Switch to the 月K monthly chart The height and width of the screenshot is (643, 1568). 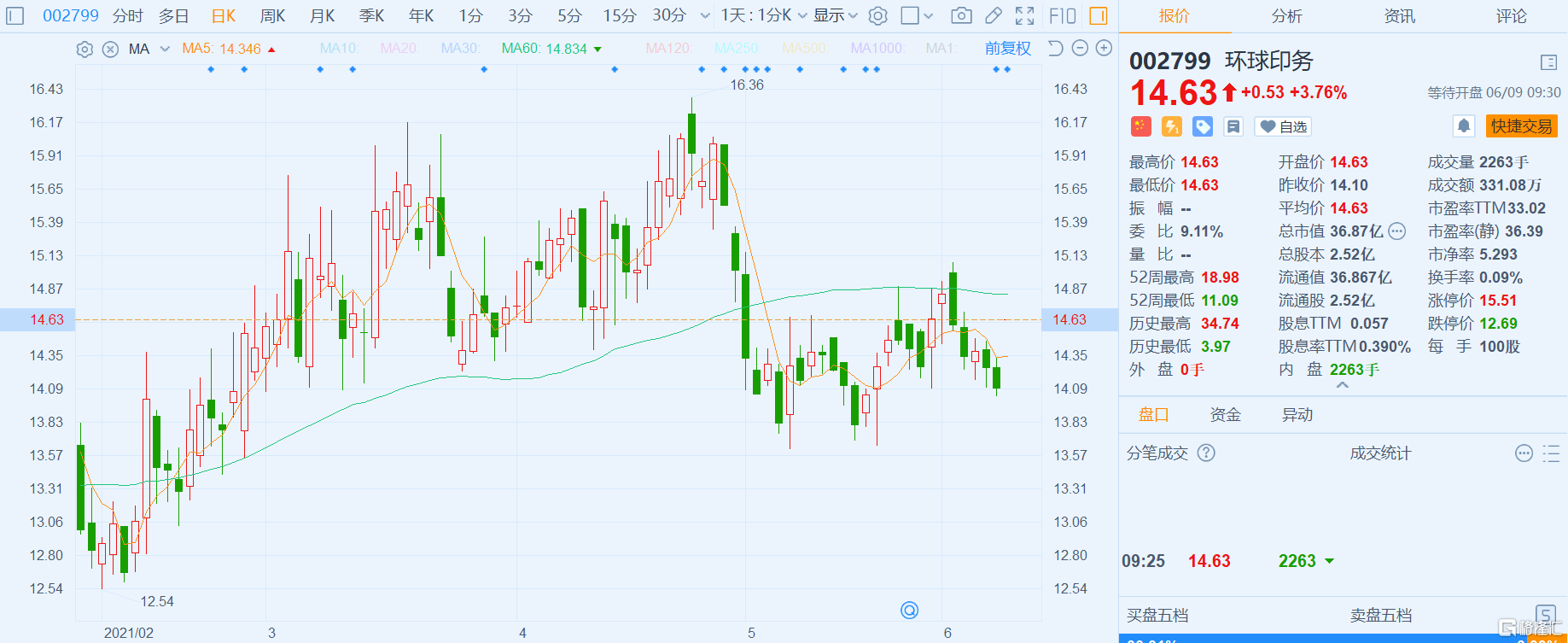click(323, 15)
